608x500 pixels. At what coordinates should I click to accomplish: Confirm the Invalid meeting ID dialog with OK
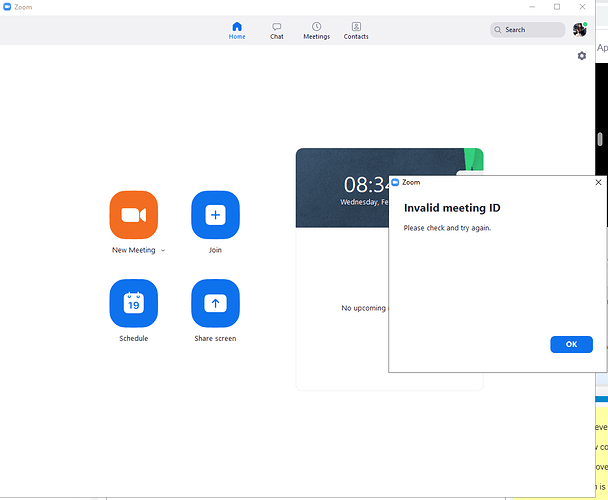(571, 344)
